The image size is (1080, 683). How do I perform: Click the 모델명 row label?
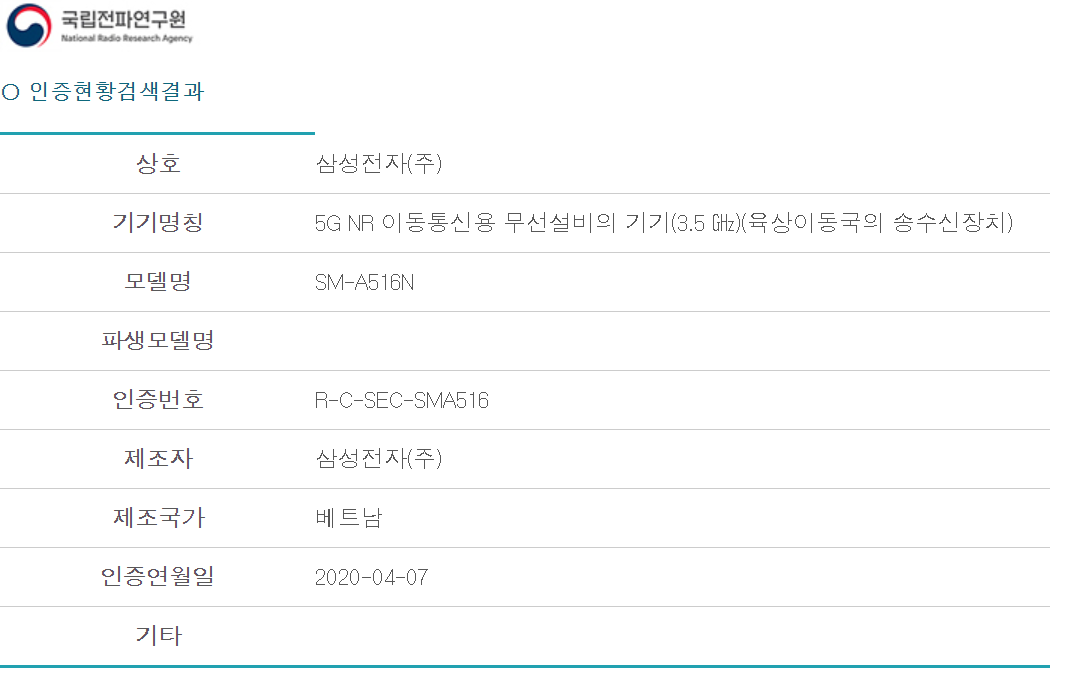pyautogui.click(x=158, y=282)
